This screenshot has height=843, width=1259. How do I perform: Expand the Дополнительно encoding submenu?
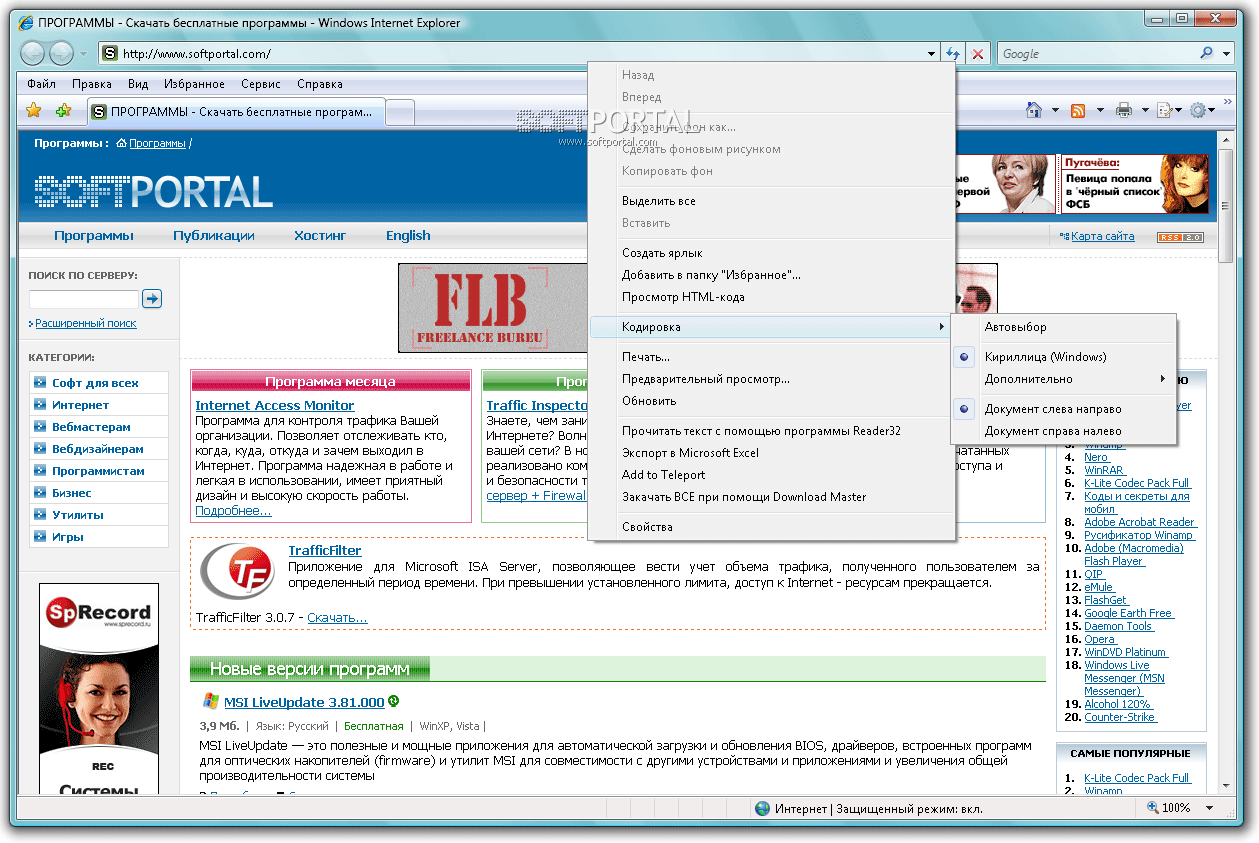[x=1064, y=379]
